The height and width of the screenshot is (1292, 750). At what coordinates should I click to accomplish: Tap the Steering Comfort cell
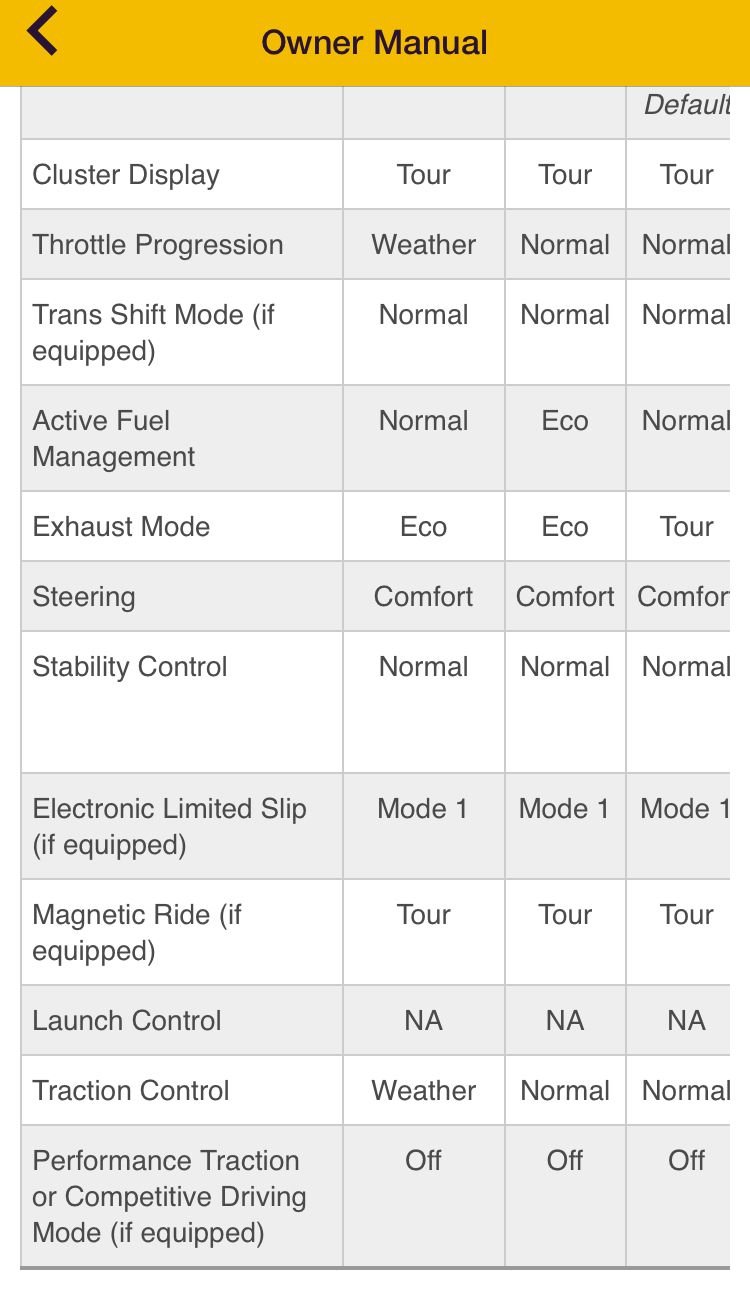(x=423, y=596)
